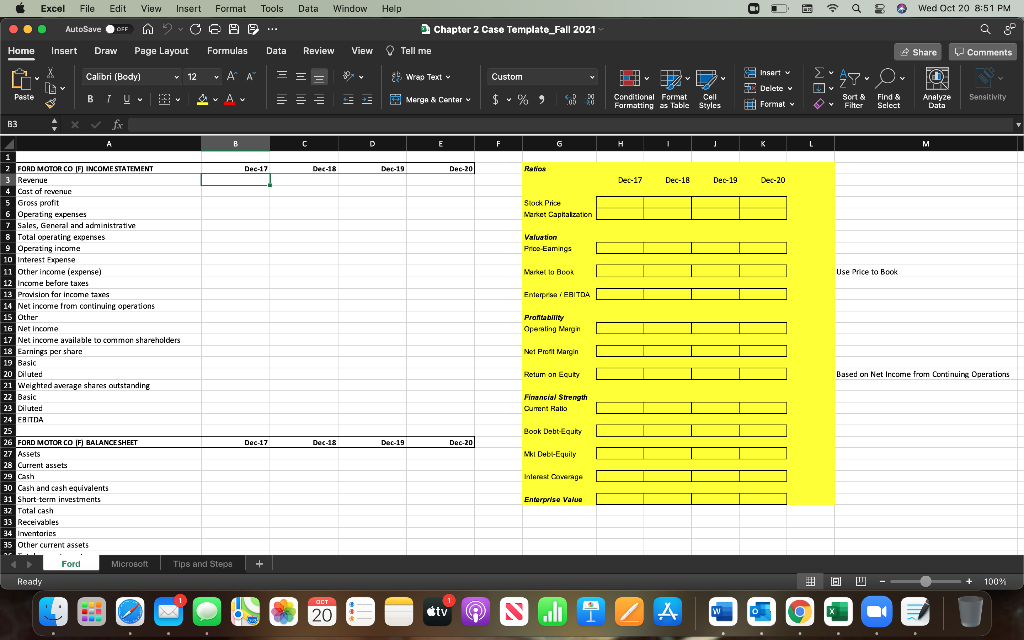Select Normal view button in status bar

click(810, 581)
